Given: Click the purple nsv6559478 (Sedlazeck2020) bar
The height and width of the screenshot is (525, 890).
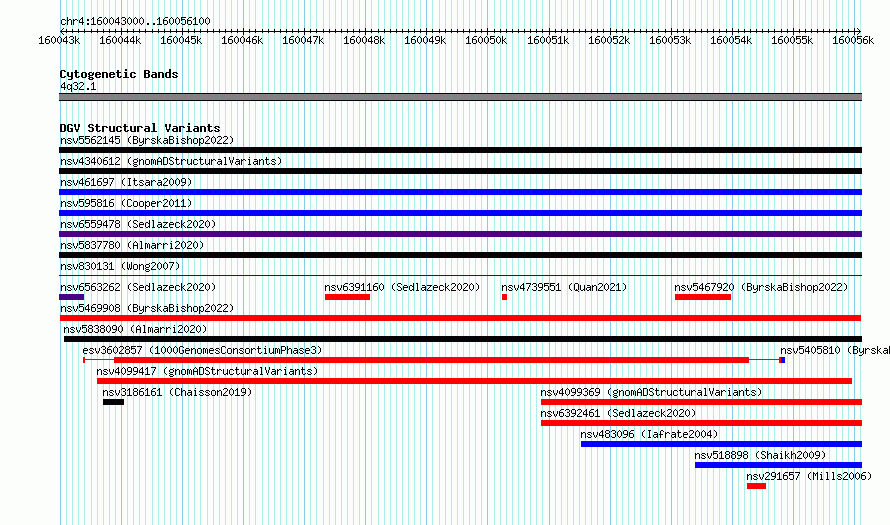Looking at the screenshot, I should [460, 234].
